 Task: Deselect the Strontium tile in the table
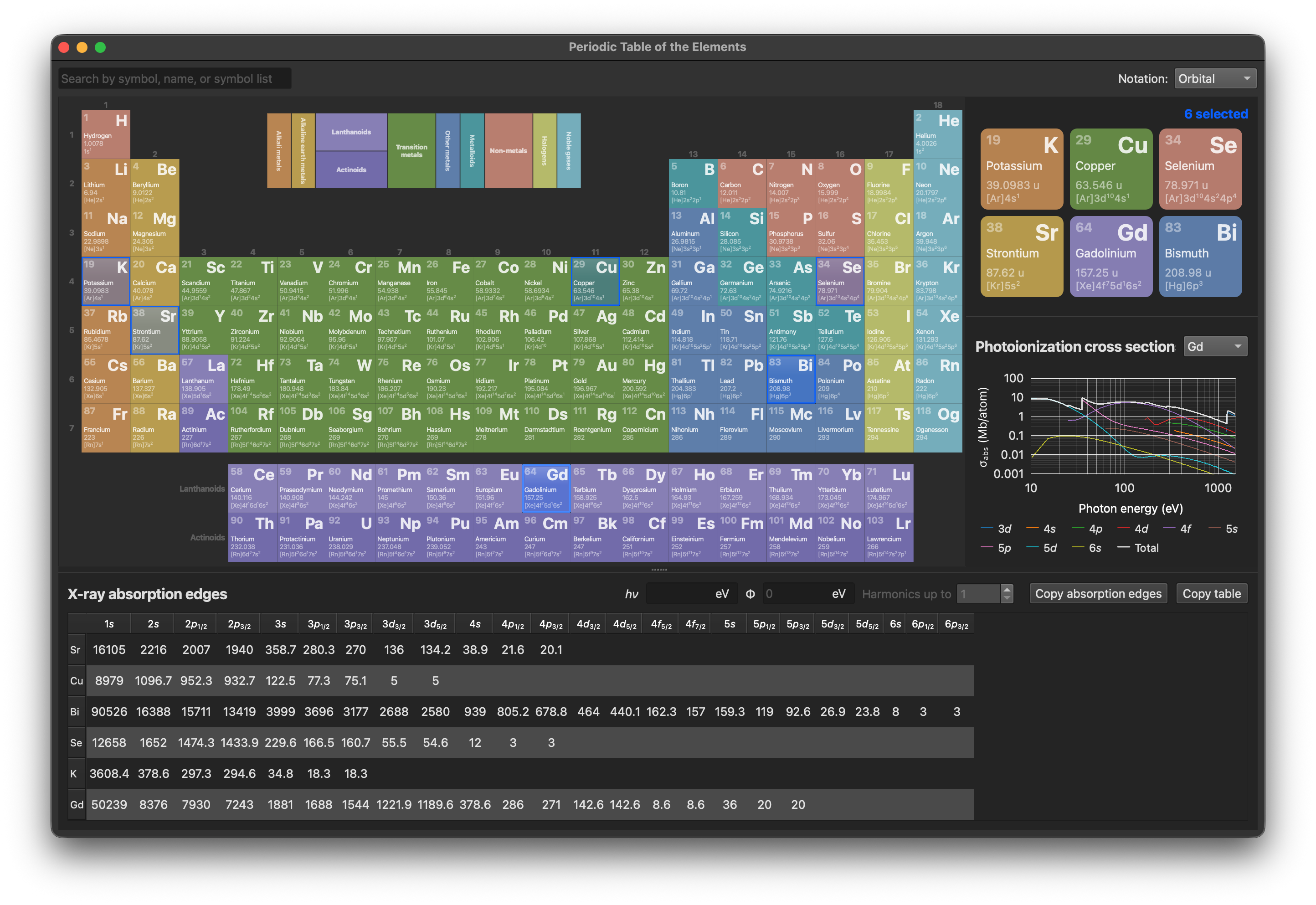tap(155, 330)
